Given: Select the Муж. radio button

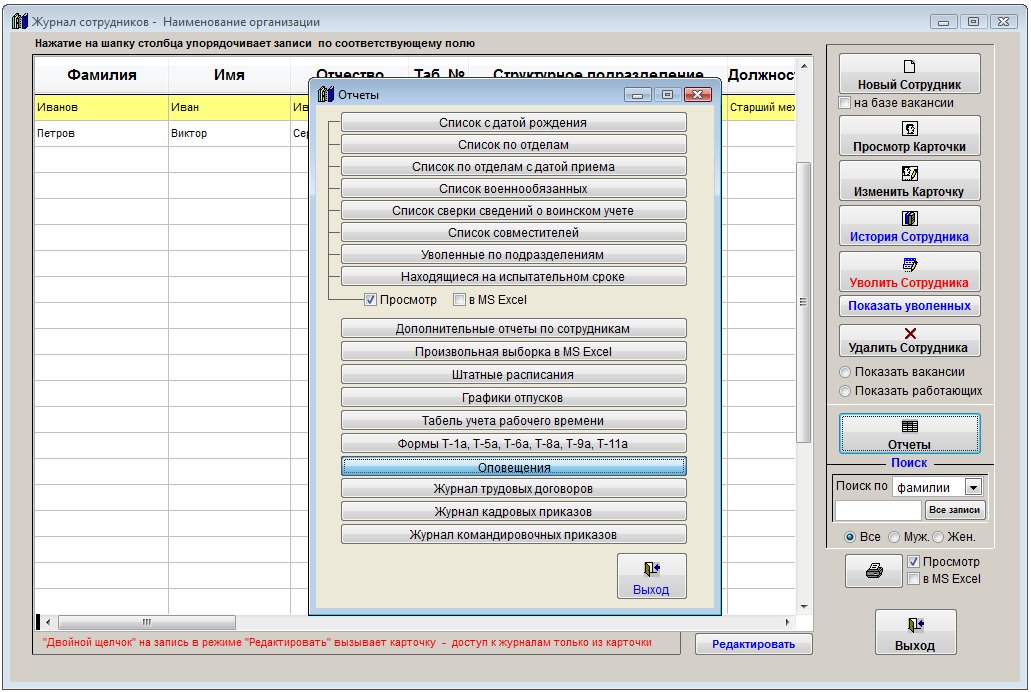Looking at the screenshot, I should tap(894, 537).
